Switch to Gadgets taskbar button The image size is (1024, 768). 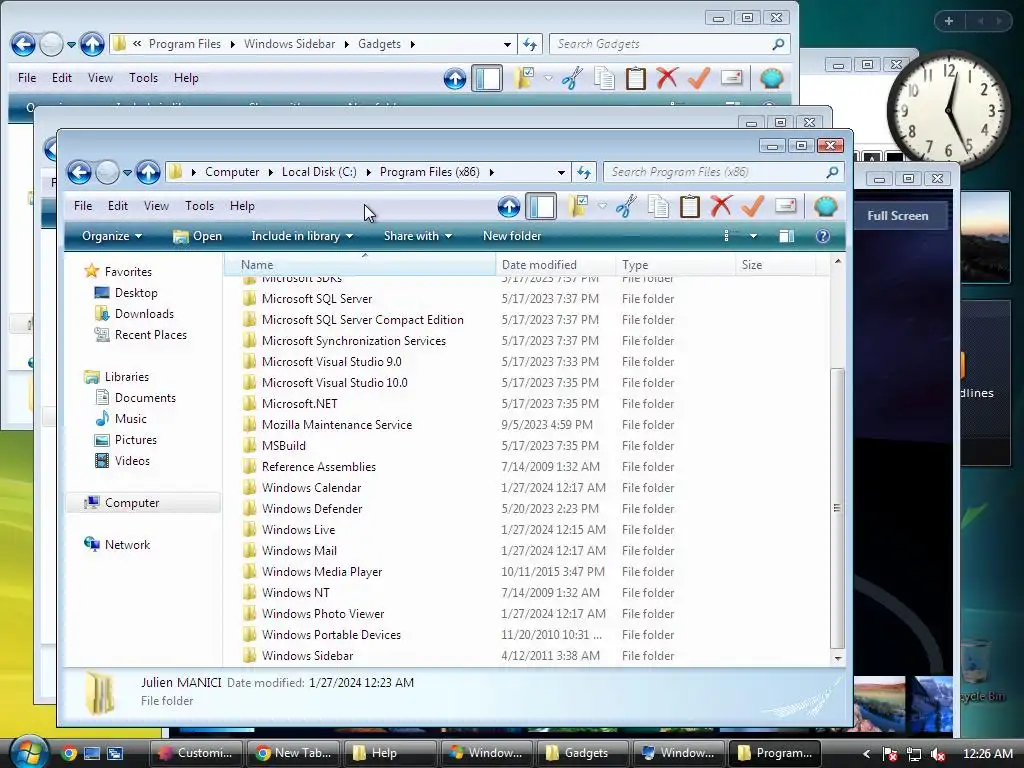[583, 753]
